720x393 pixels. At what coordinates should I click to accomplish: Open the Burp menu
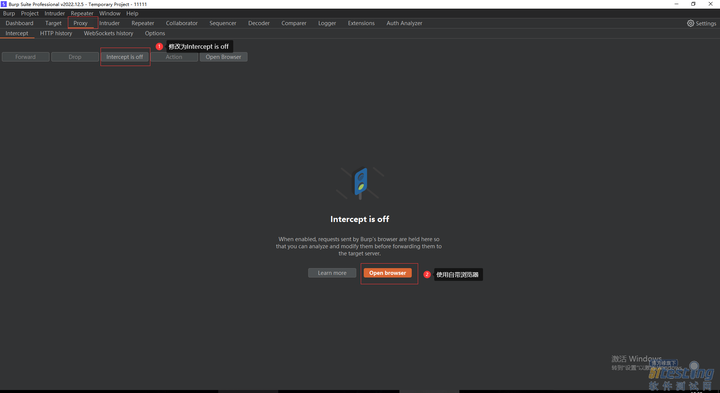coord(9,13)
